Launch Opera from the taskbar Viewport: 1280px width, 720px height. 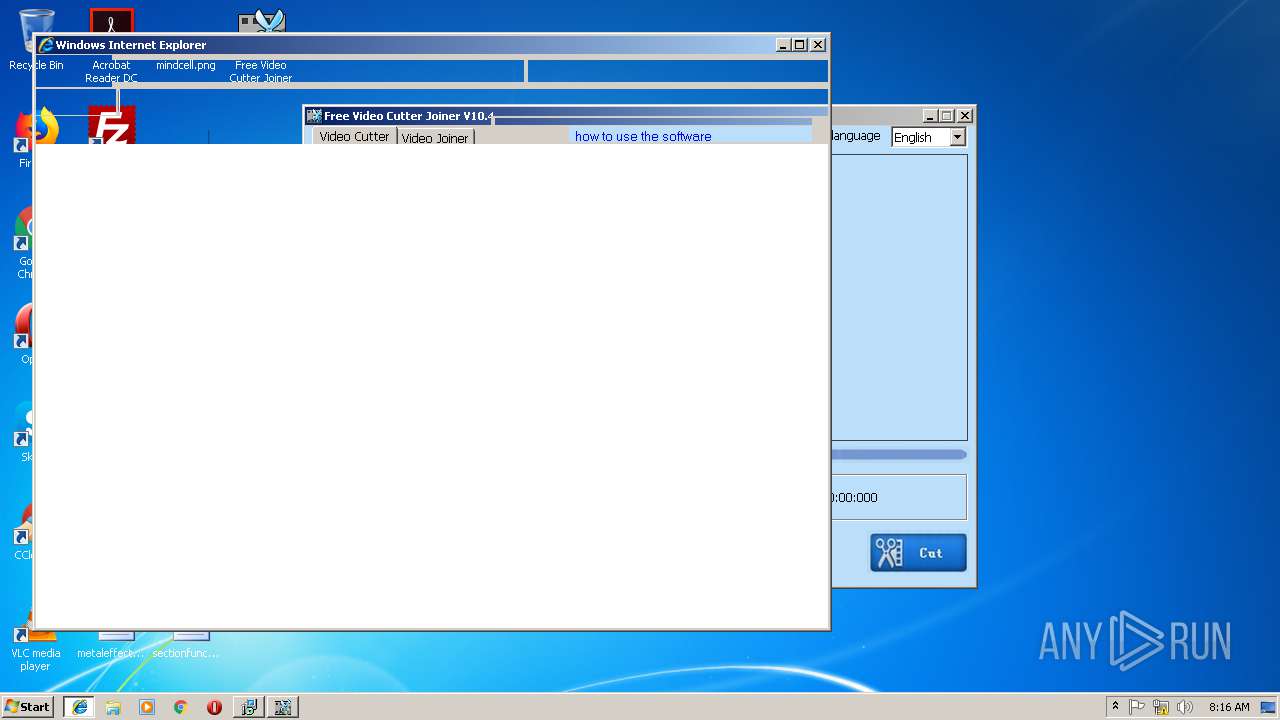tap(214, 707)
